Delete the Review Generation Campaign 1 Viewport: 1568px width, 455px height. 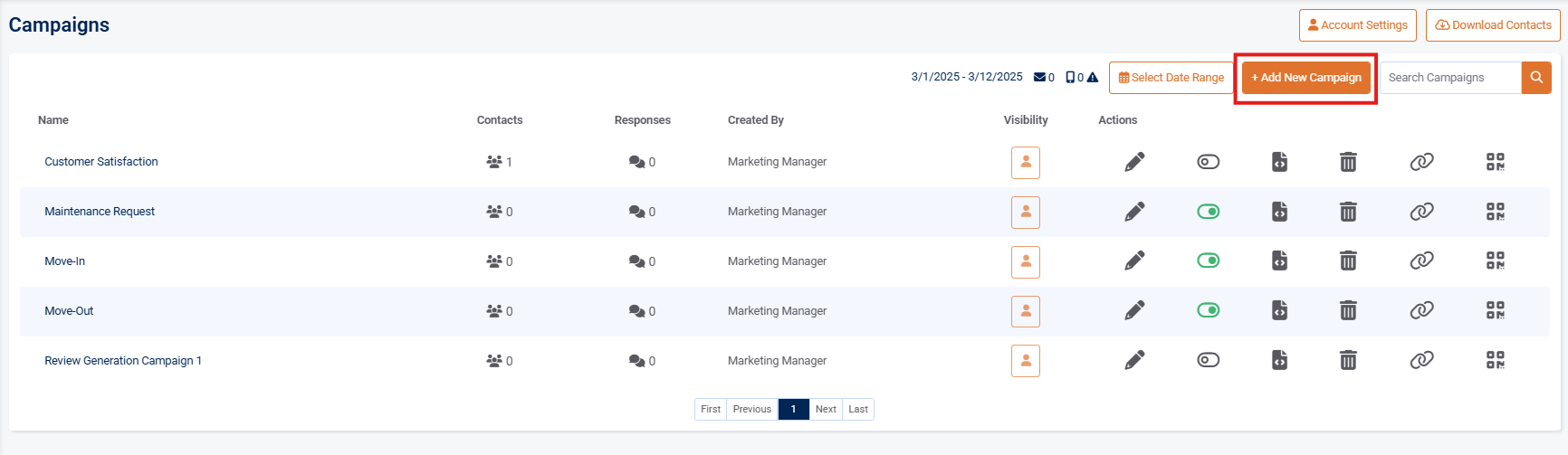point(1348,360)
